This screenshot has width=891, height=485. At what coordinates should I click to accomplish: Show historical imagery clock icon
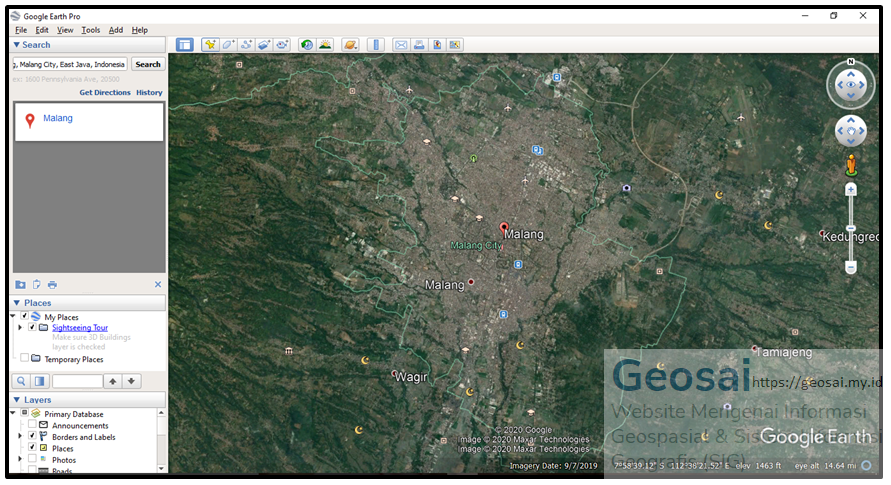[307, 45]
